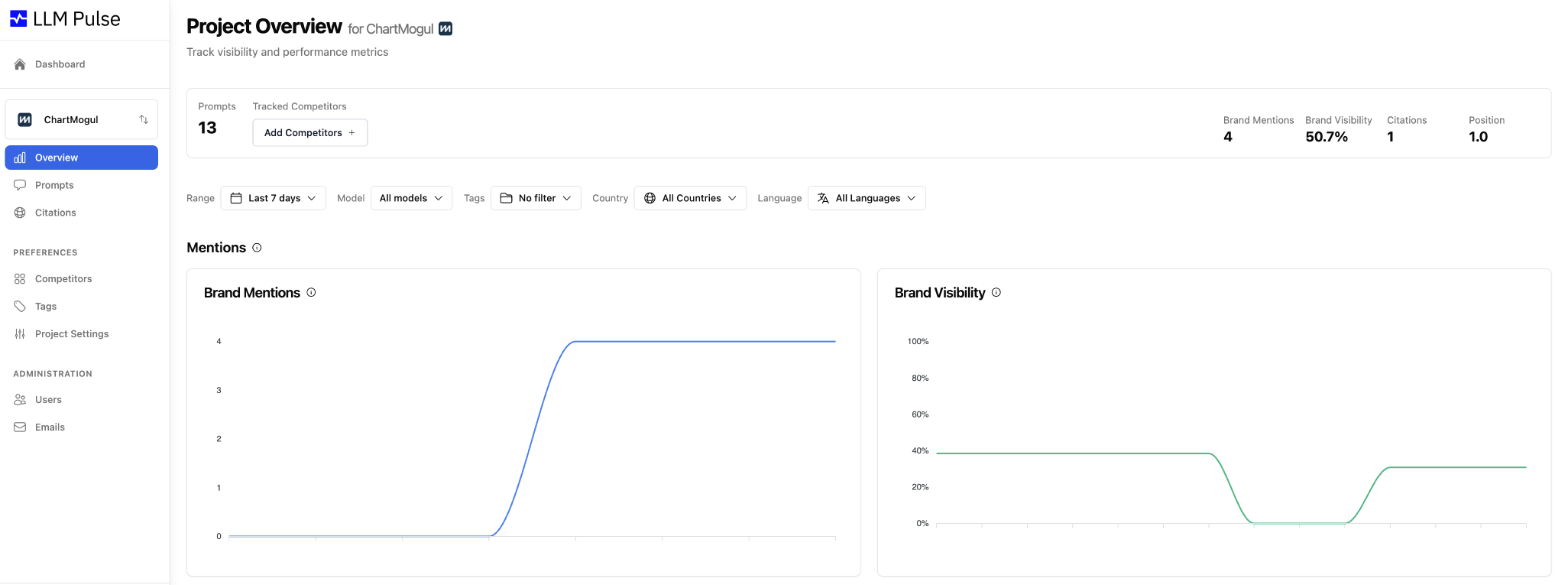Click the Tracked Competitors label
The width and height of the screenshot is (1568, 585).
point(300,106)
